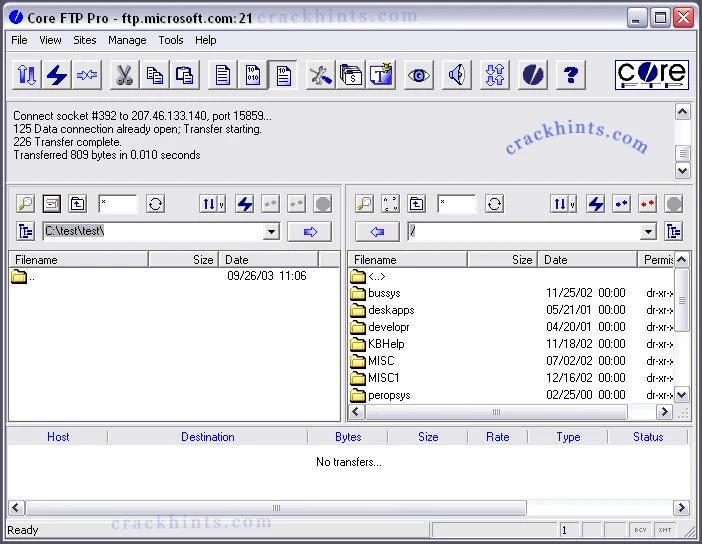702x544 pixels.
Task: Open the remote transfer mode dropdown arrow
Action: pyautogui.click(x=572, y=204)
